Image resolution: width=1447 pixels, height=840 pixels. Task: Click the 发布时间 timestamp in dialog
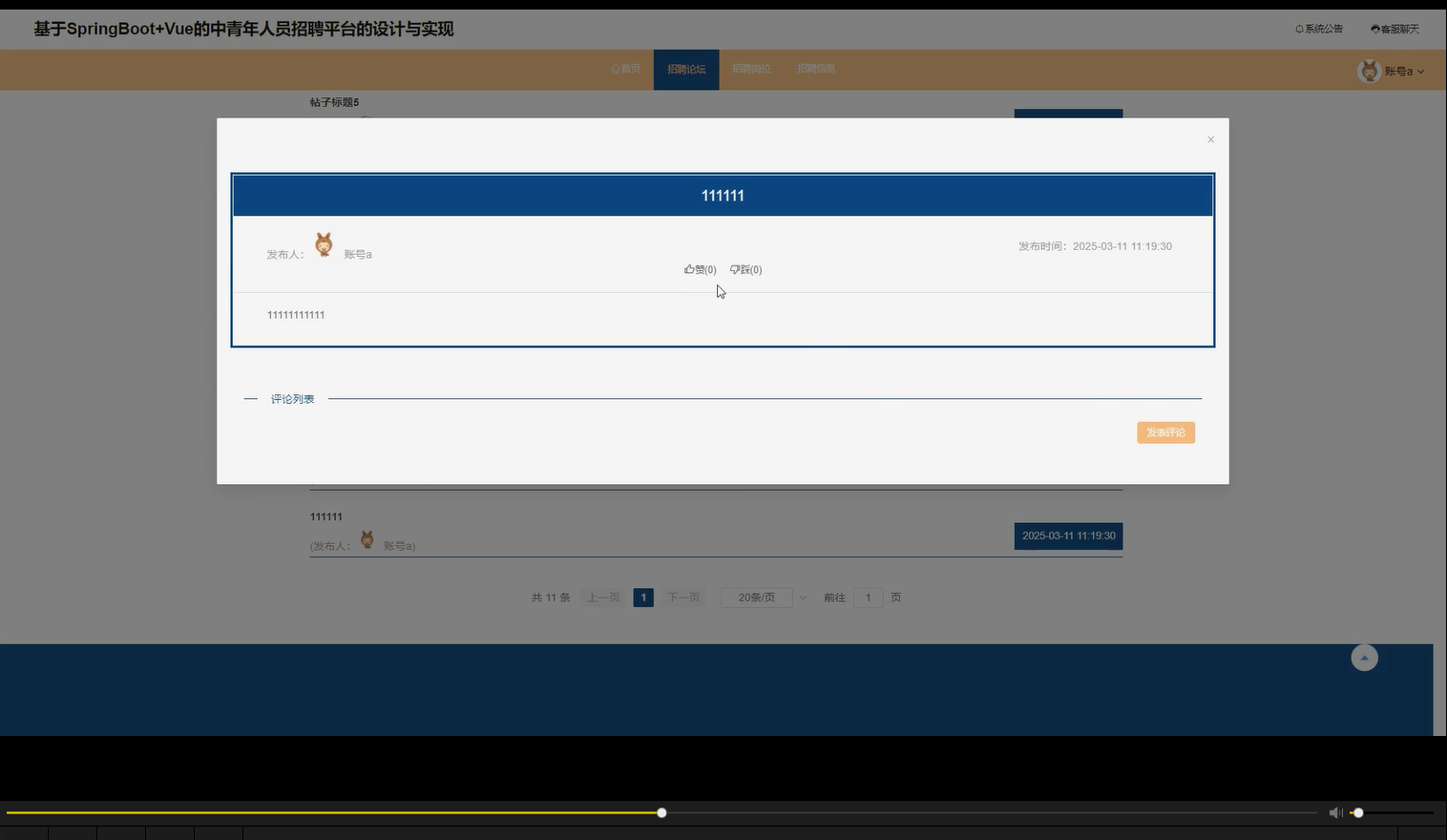tap(1095, 246)
